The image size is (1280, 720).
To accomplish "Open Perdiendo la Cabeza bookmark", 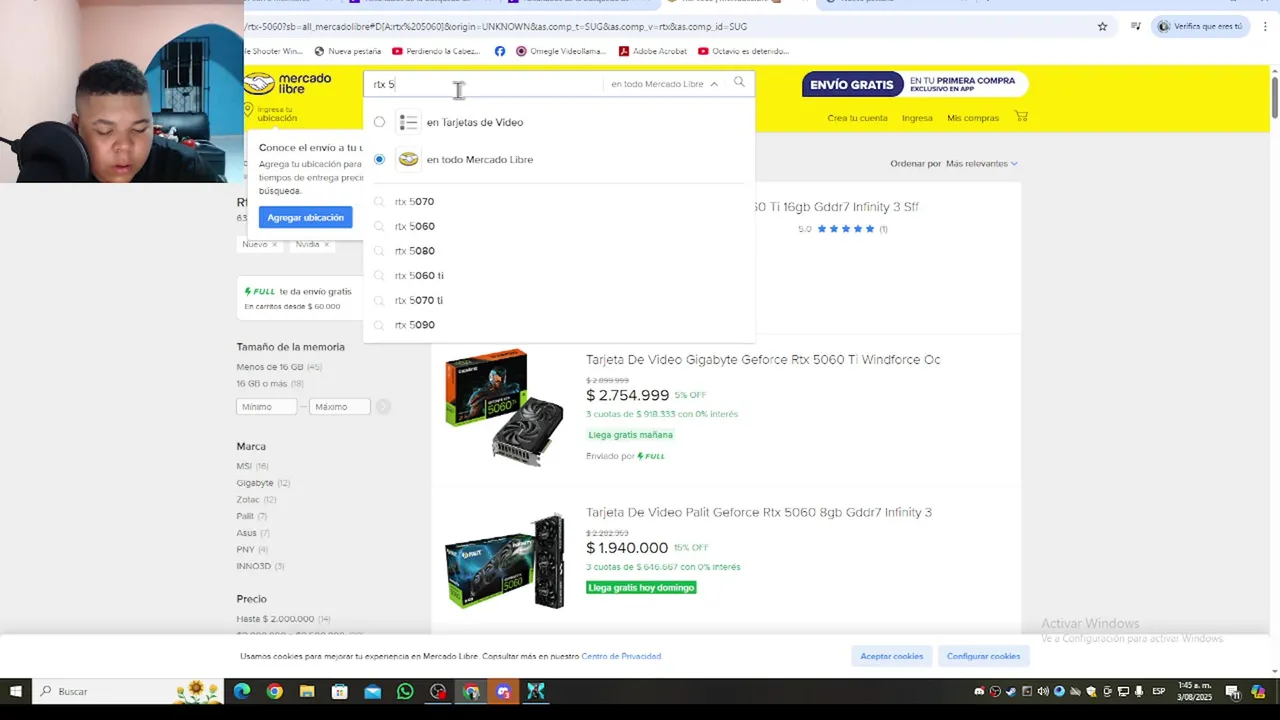I will 436,51.
